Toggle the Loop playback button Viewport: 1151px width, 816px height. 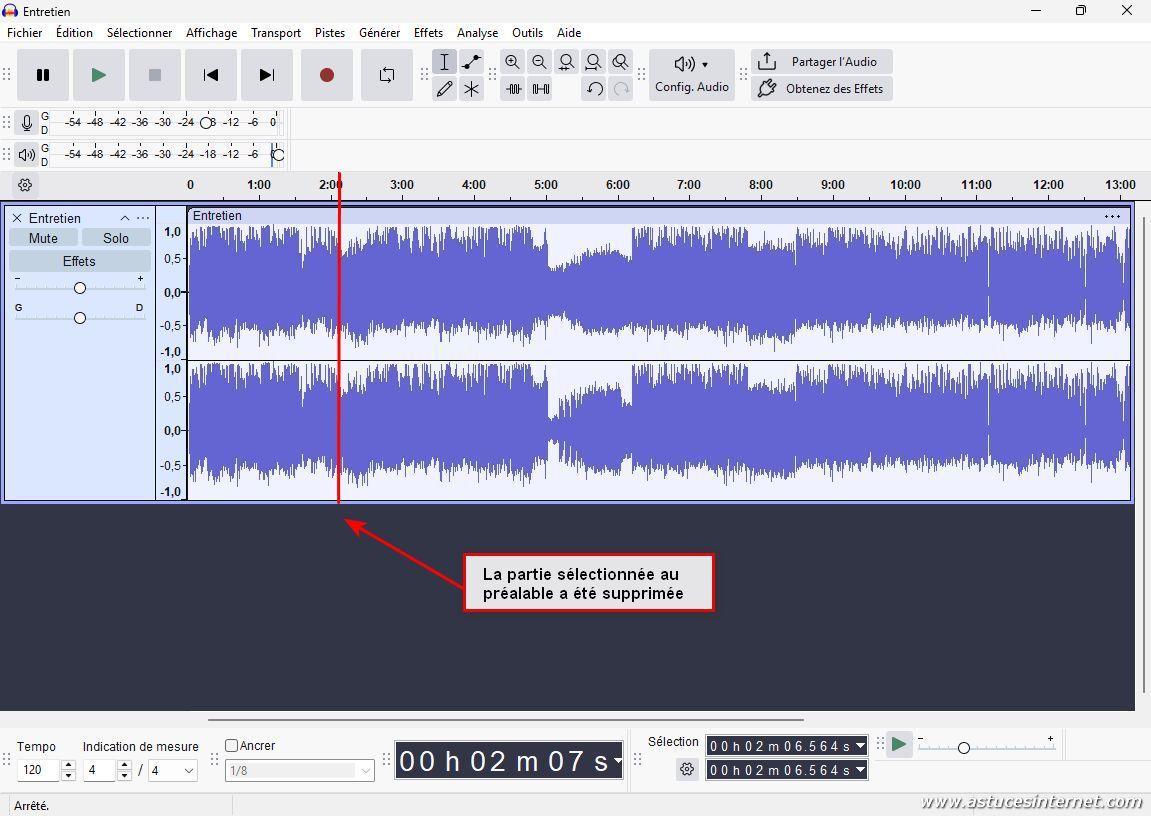[386, 75]
